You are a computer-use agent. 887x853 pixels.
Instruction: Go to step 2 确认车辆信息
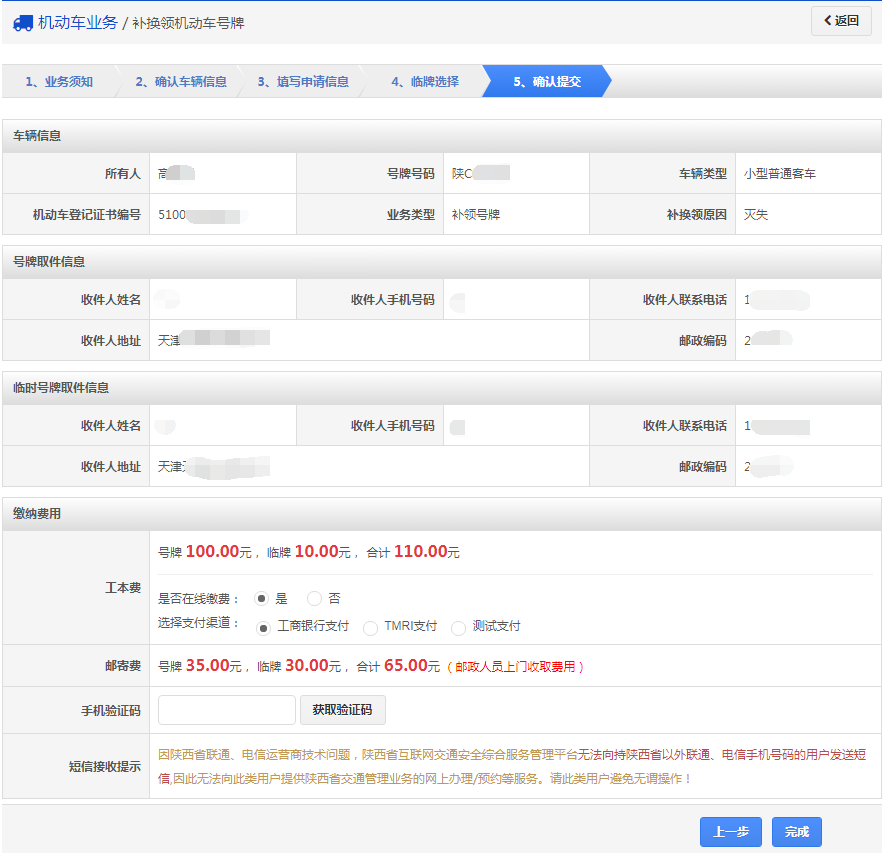[x=181, y=82]
